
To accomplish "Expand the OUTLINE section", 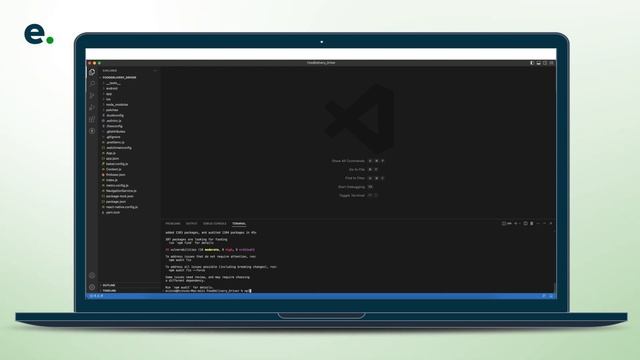I will (109, 285).
